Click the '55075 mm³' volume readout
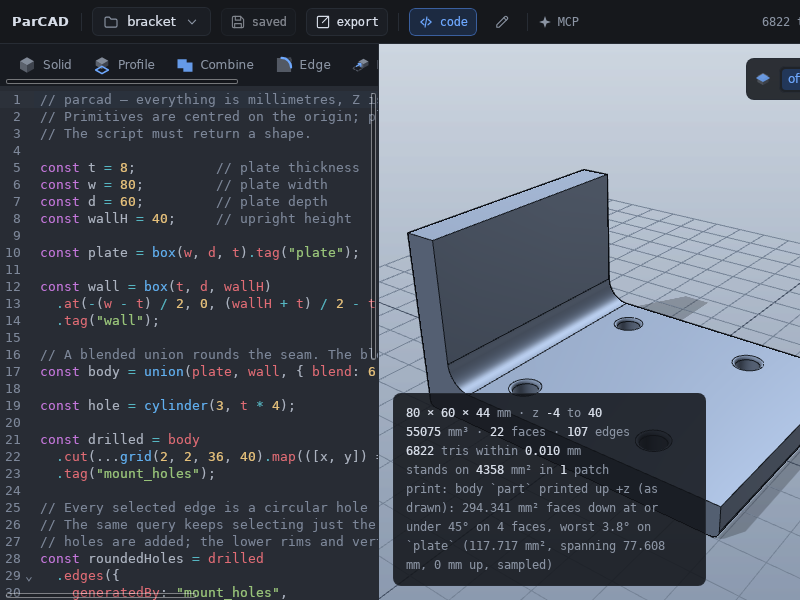 pyautogui.click(x=437, y=432)
